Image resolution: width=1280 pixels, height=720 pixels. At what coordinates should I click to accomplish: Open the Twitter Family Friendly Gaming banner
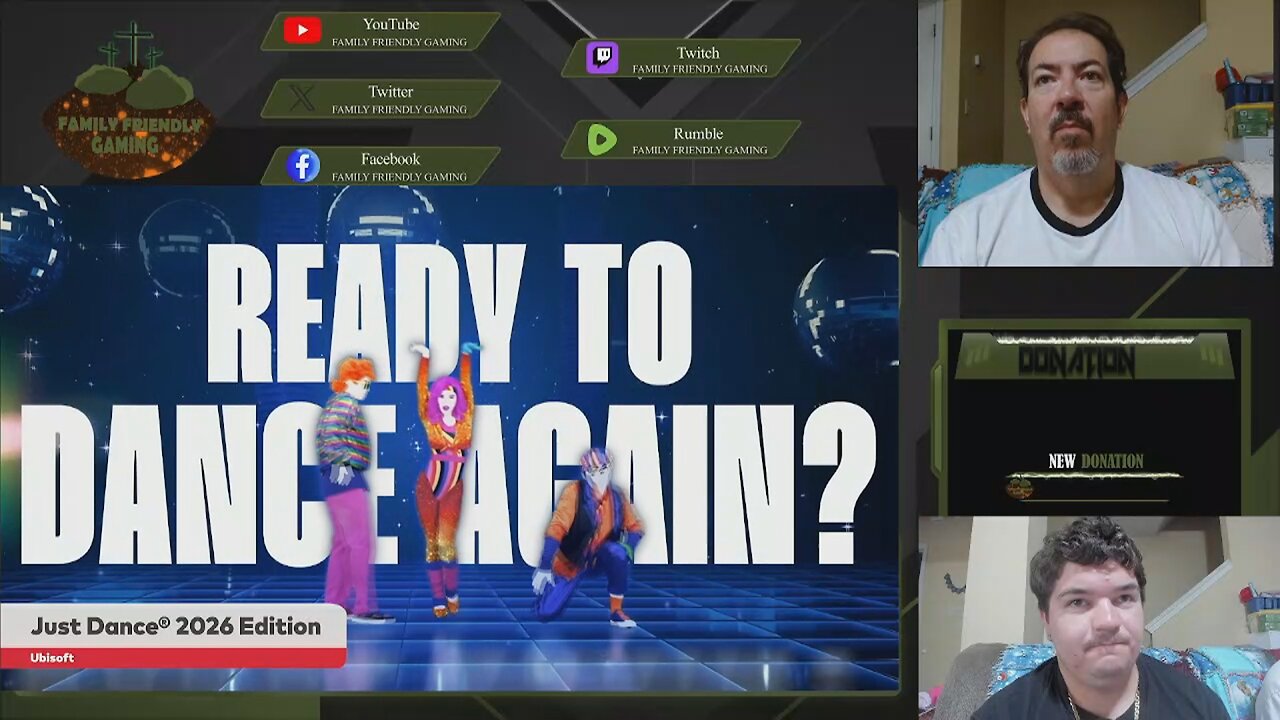380,98
